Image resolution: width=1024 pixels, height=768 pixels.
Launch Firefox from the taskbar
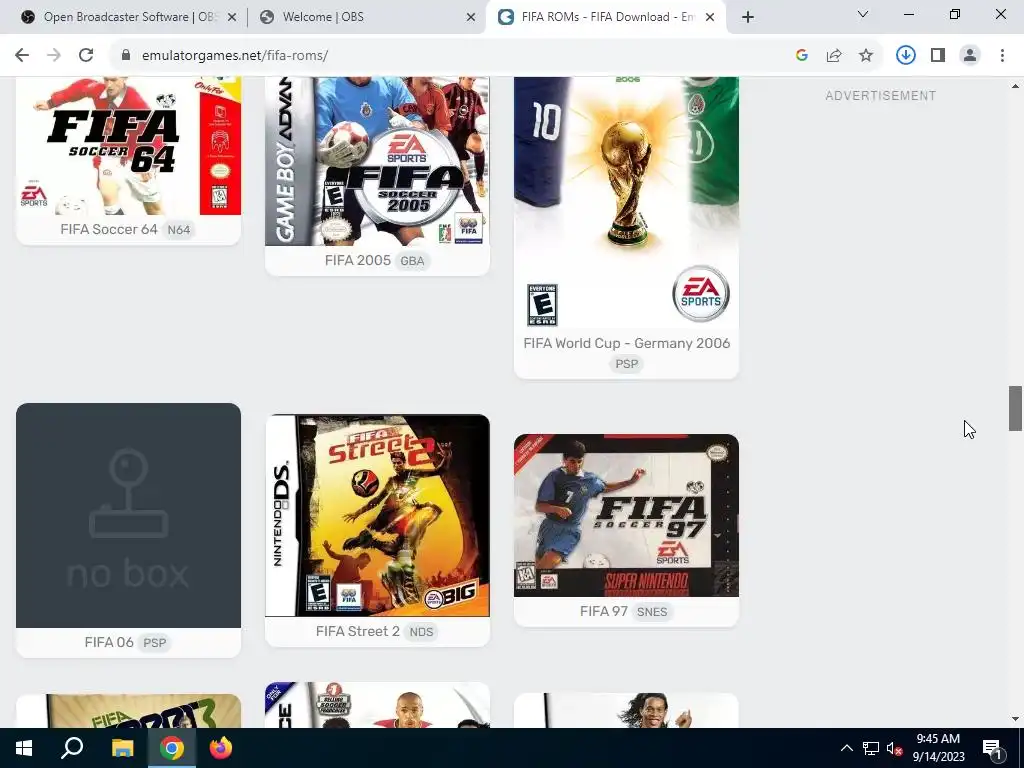tap(221, 748)
